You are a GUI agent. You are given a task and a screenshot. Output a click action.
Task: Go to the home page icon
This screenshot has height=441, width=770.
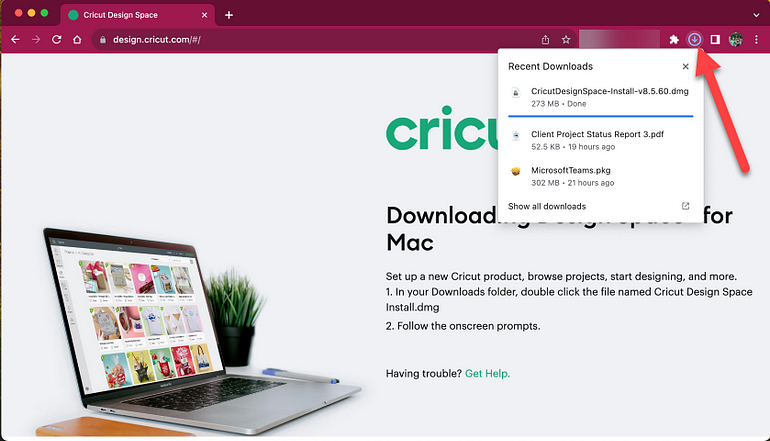tap(77, 39)
